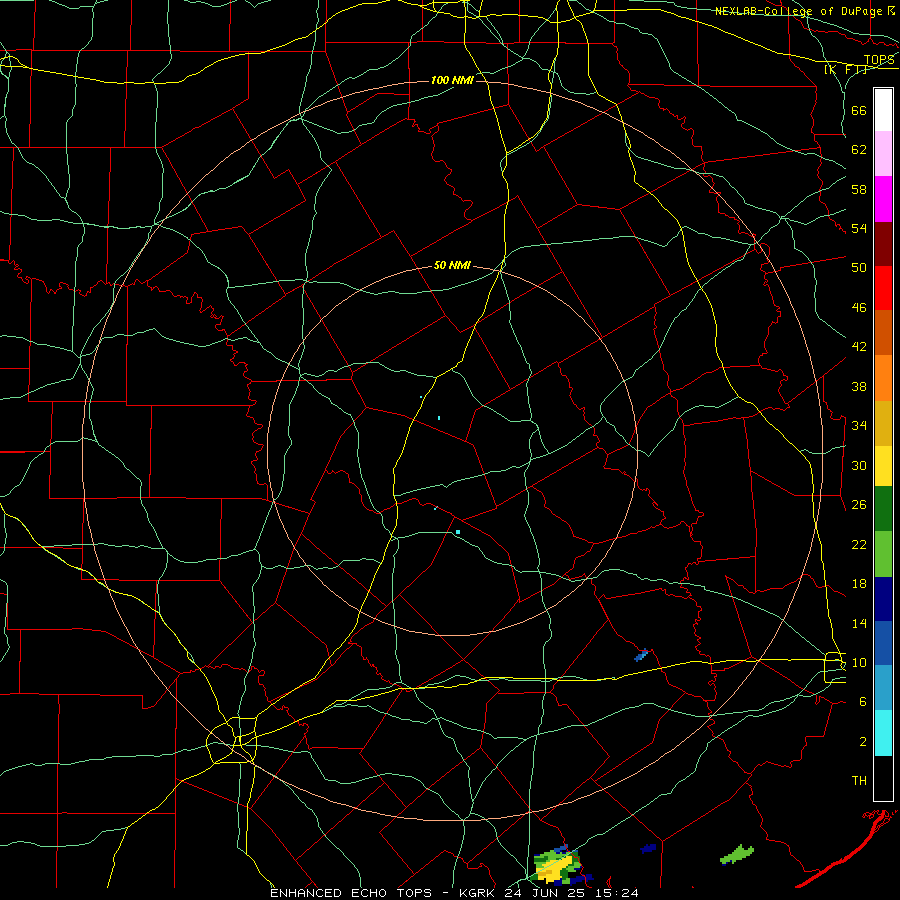Click the legend value '54'
This screenshot has width=900, height=900.
[x=859, y=228]
